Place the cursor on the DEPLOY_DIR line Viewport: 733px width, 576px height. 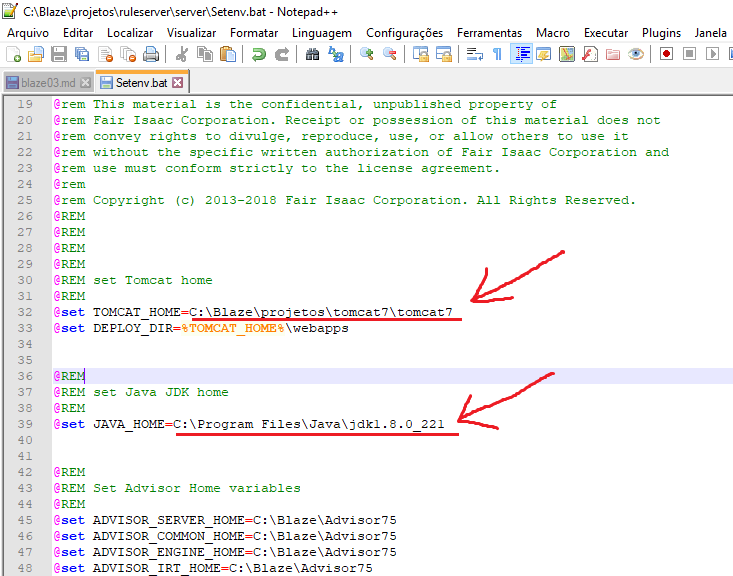pos(201,328)
